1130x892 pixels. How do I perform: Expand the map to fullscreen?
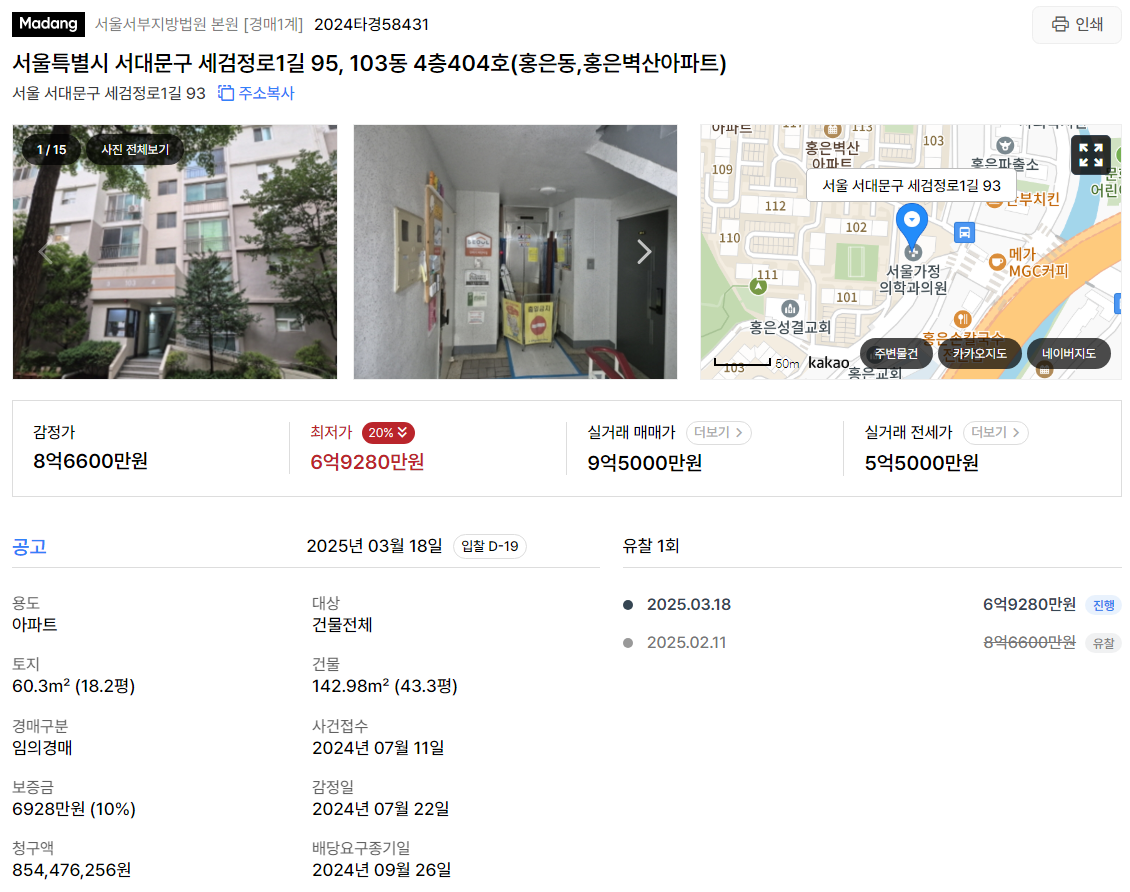coord(1090,155)
